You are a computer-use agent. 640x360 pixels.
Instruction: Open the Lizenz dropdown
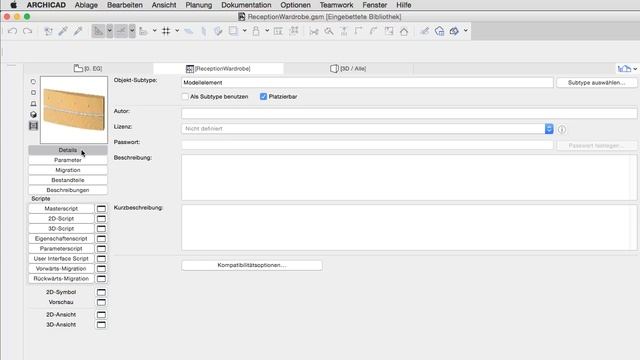(x=367, y=129)
